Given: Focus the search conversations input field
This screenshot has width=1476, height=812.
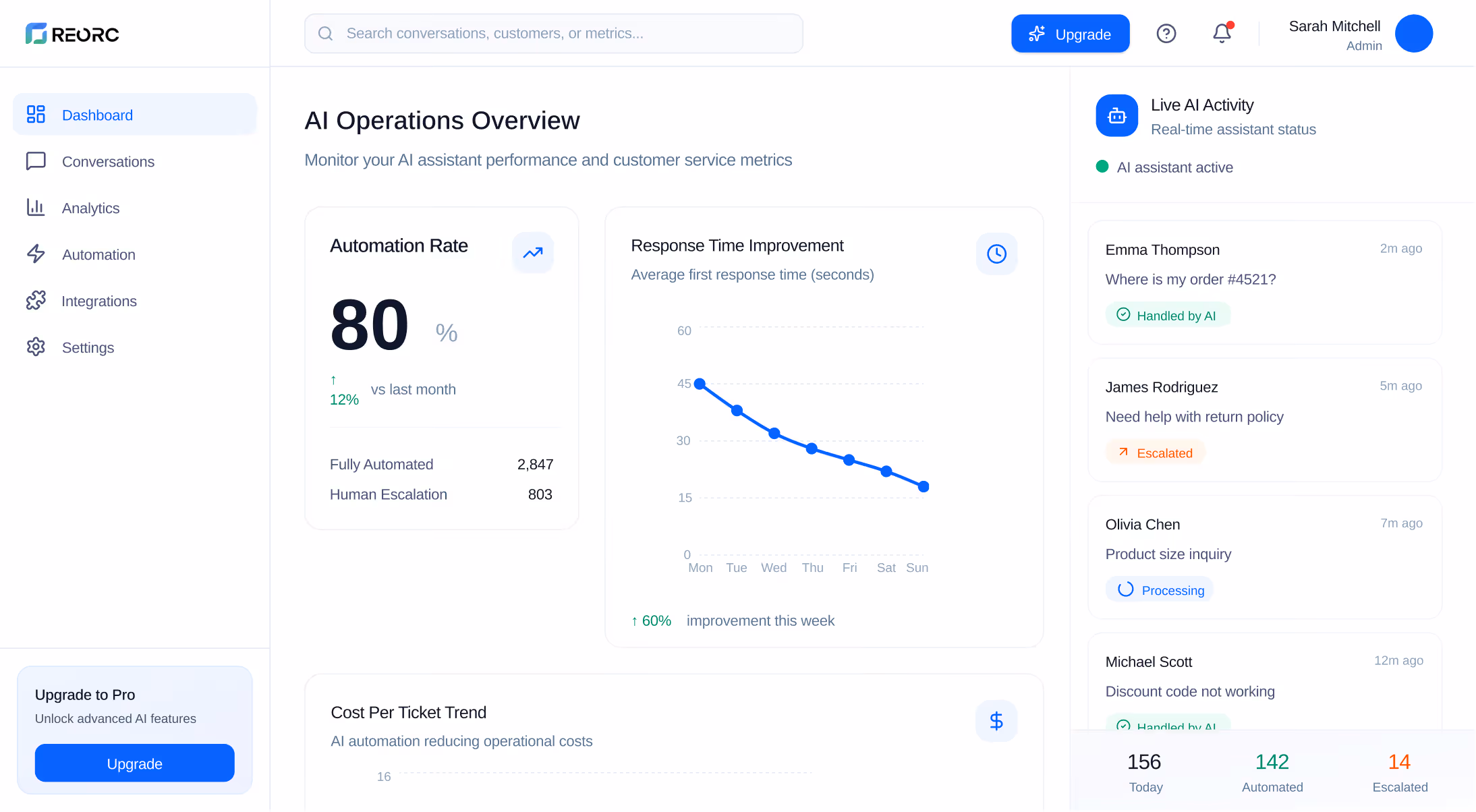Looking at the screenshot, I should (553, 34).
